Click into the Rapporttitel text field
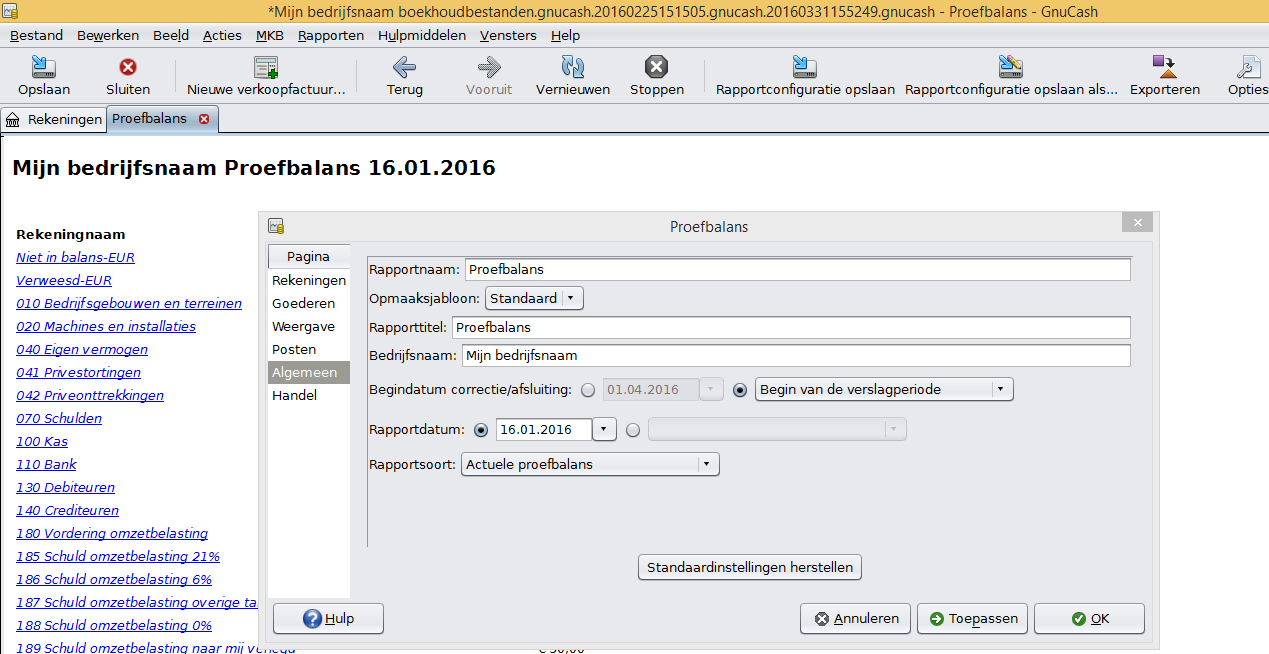The width and height of the screenshot is (1269, 654). (790, 327)
